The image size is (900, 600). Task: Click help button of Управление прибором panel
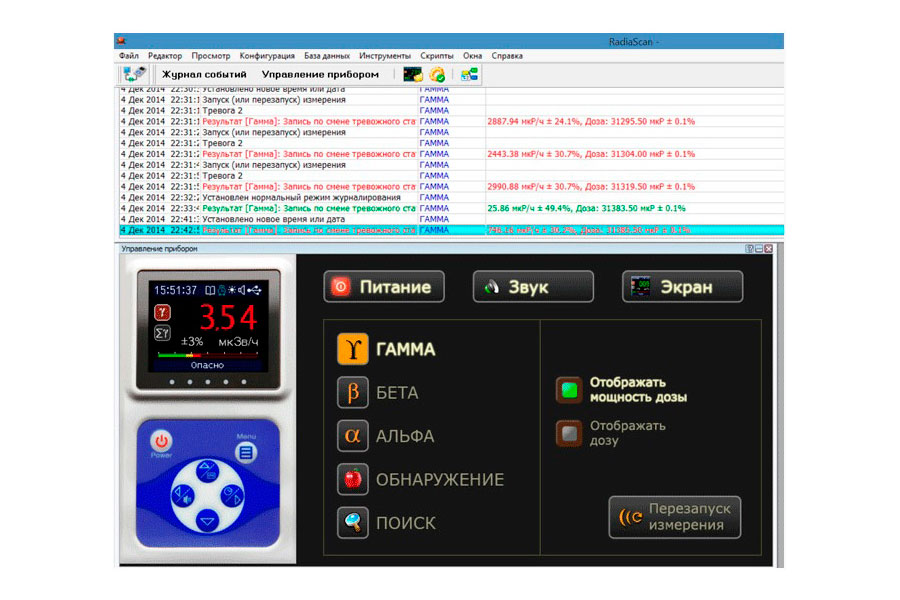[x=750, y=249]
